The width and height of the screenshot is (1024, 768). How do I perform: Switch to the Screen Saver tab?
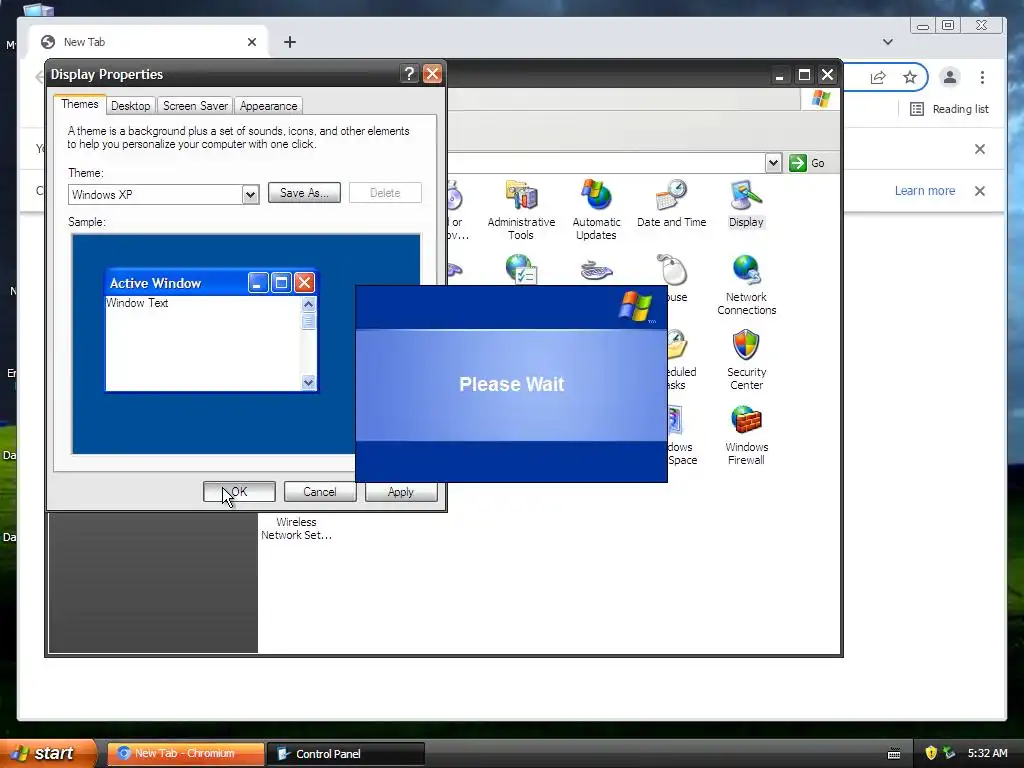(x=195, y=106)
